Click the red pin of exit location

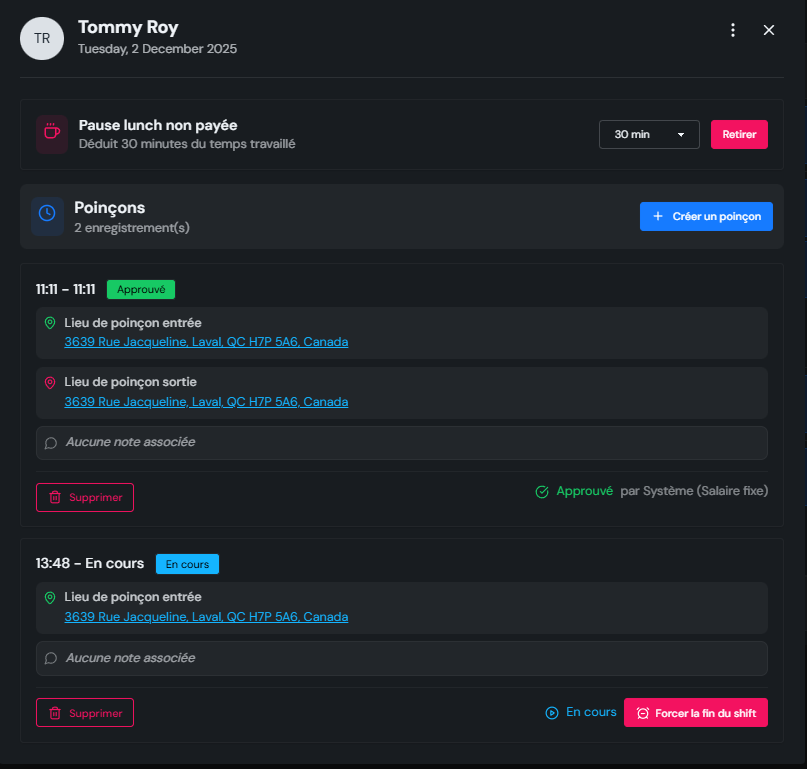coord(50,383)
